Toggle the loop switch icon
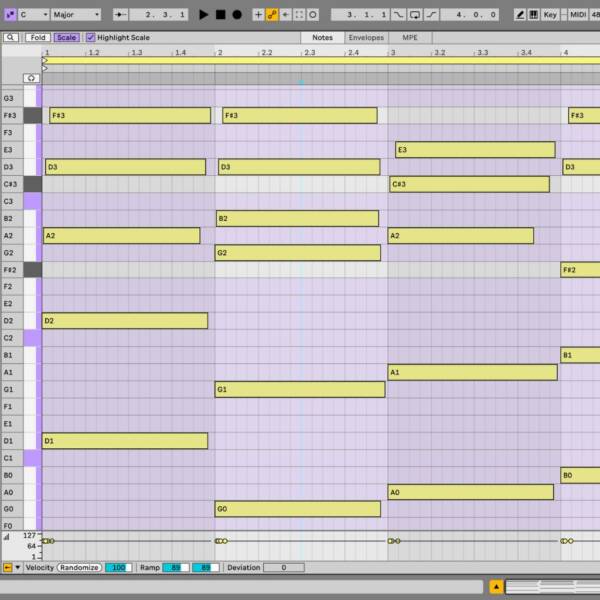 coord(415,15)
